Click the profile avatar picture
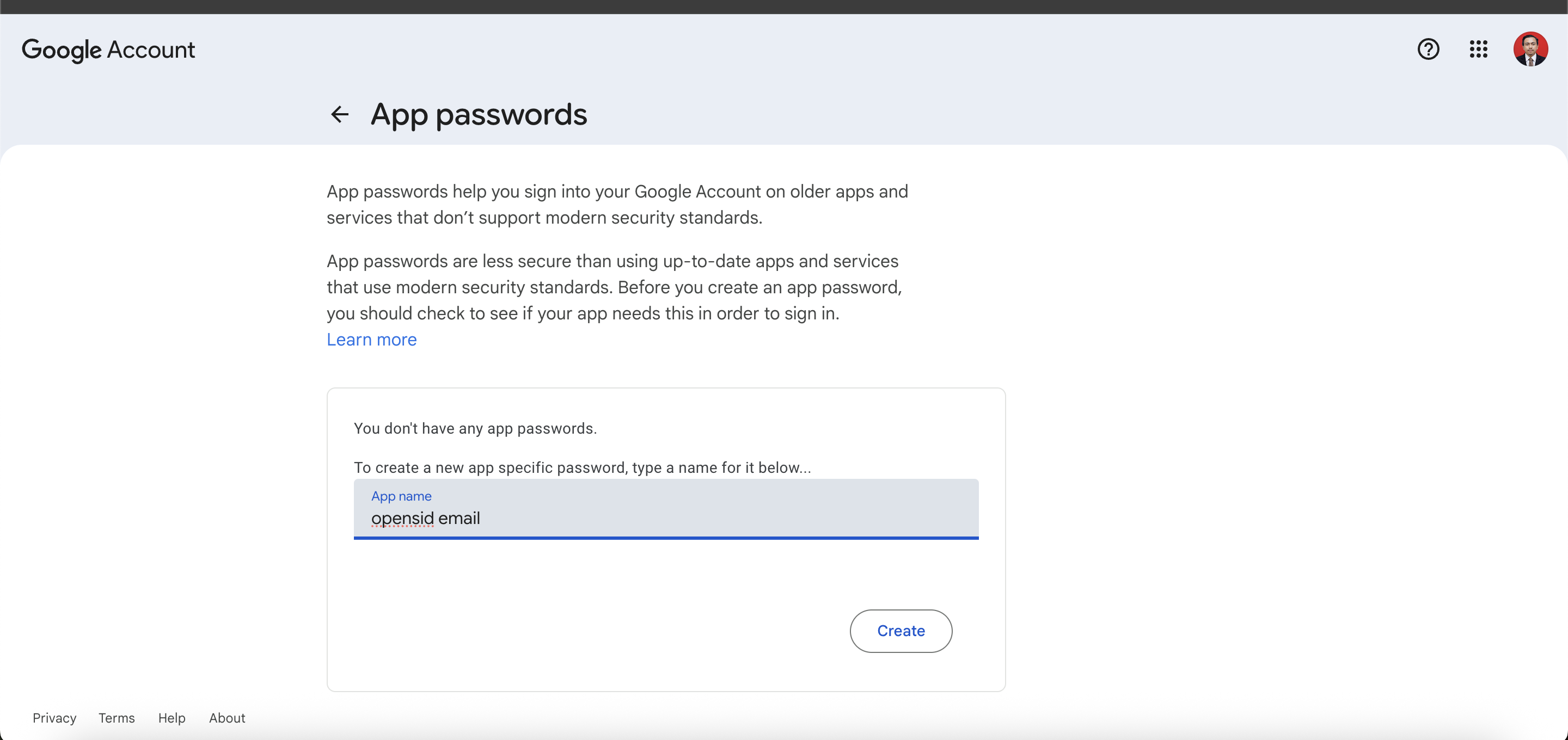Viewport: 1568px width, 740px height. point(1530,48)
